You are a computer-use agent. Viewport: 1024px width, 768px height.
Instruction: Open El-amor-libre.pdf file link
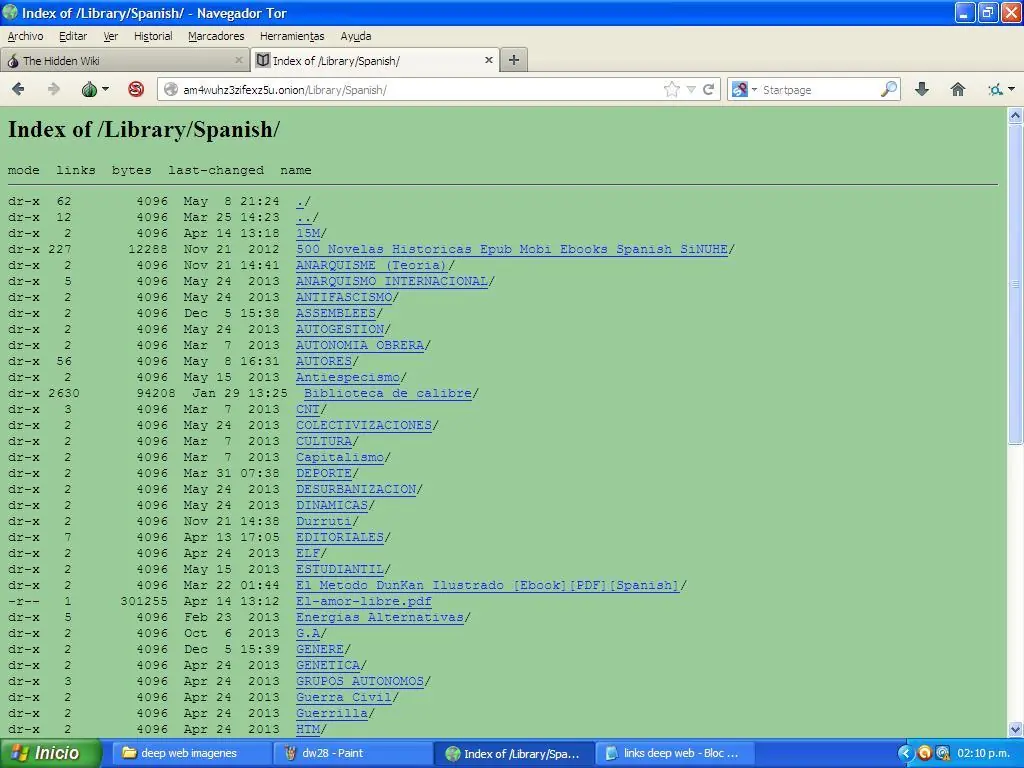pos(364,601)
